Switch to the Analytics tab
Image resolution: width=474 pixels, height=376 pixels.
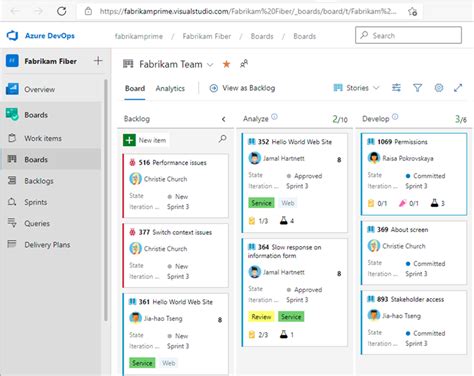pyautogui.click(x=170, y=88)
